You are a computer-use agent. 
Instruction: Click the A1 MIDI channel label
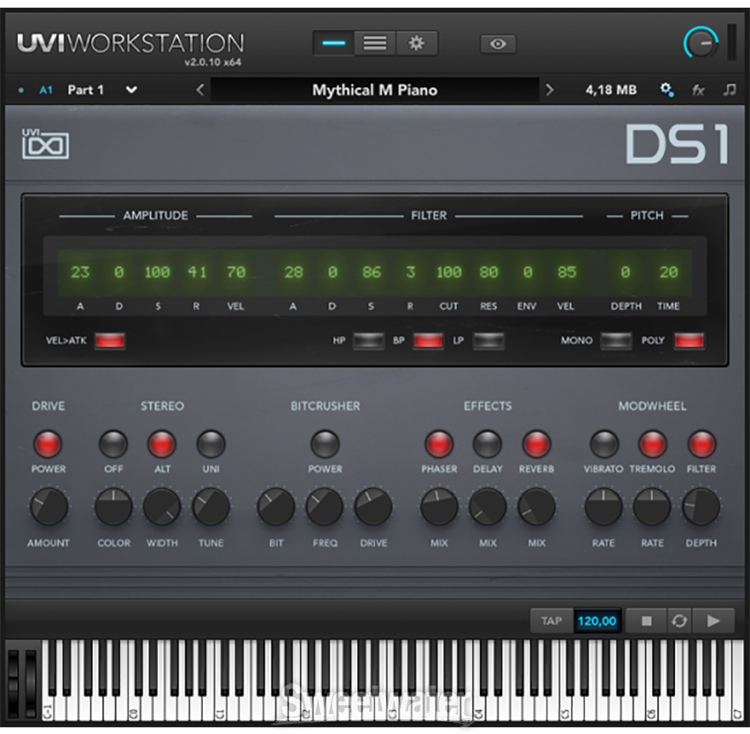pyautogui.click(x=45, y=90)
